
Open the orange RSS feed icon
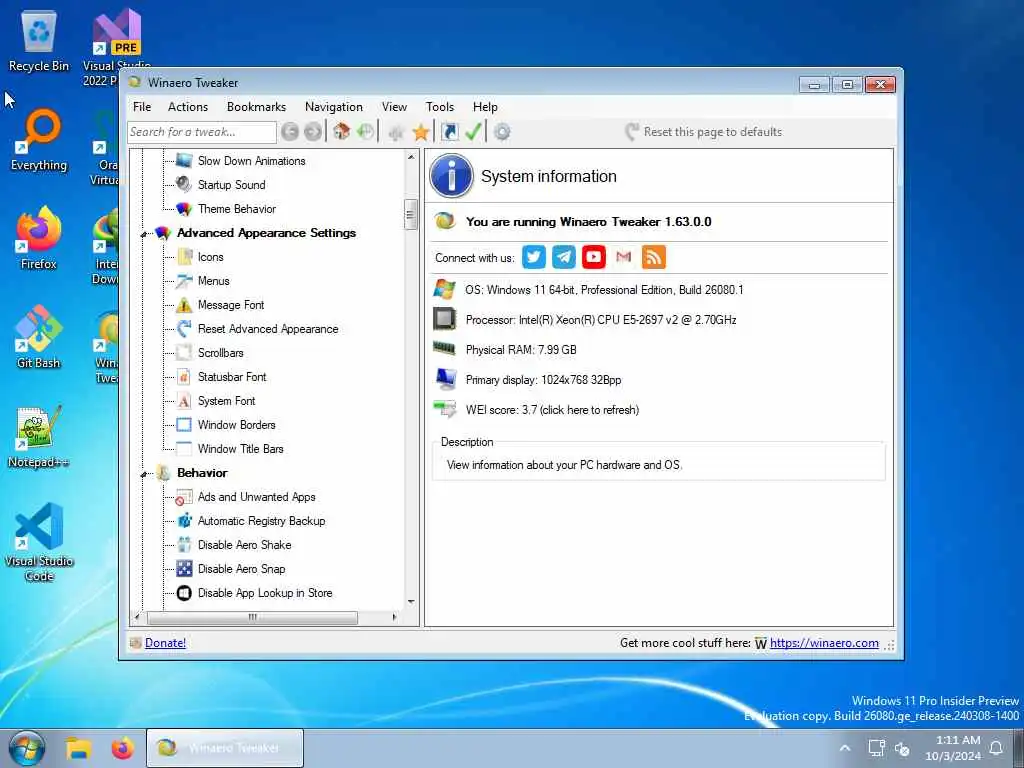pyautogui.click(x=654, y=257)
